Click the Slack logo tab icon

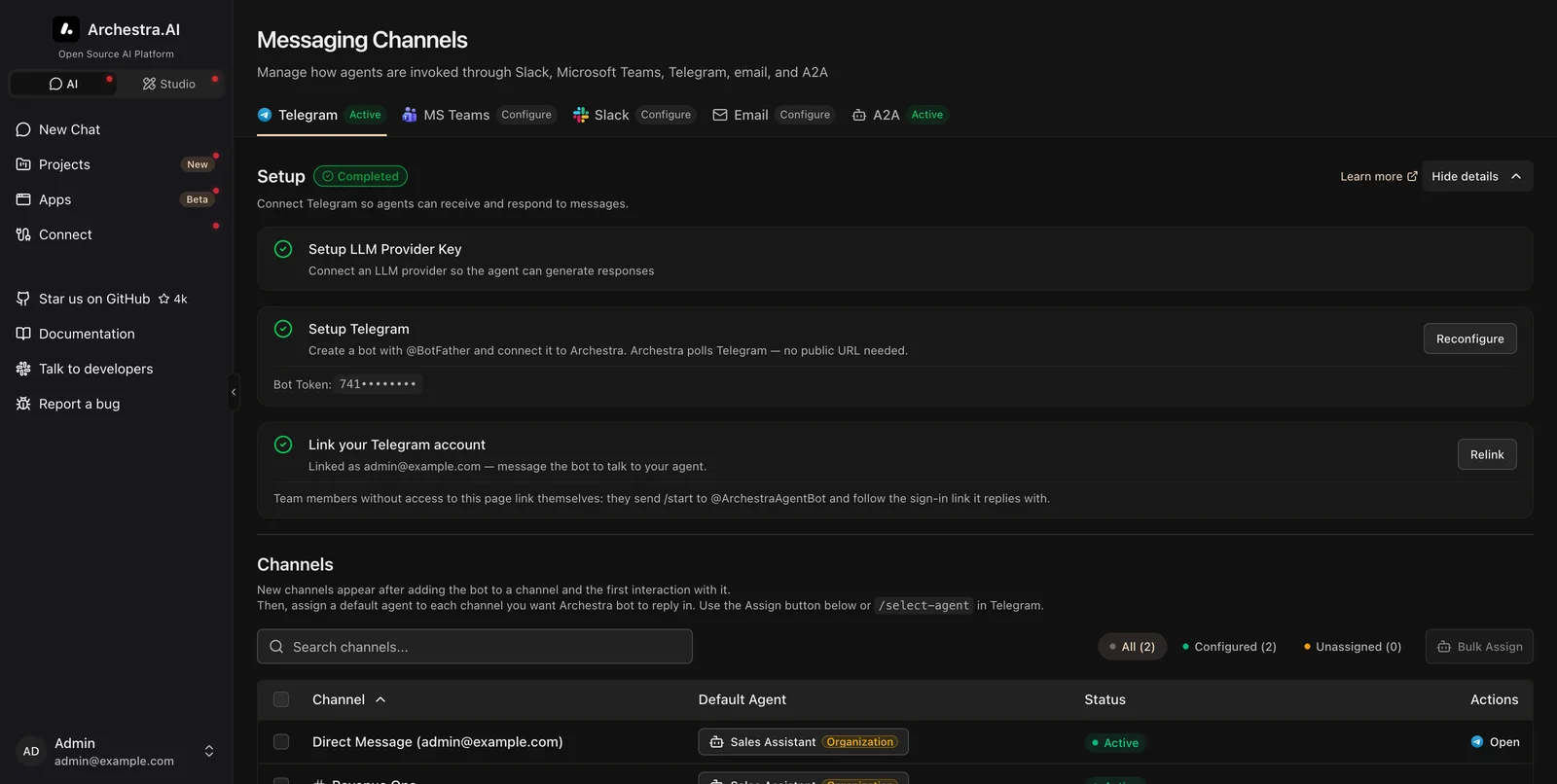click(581, 115)
